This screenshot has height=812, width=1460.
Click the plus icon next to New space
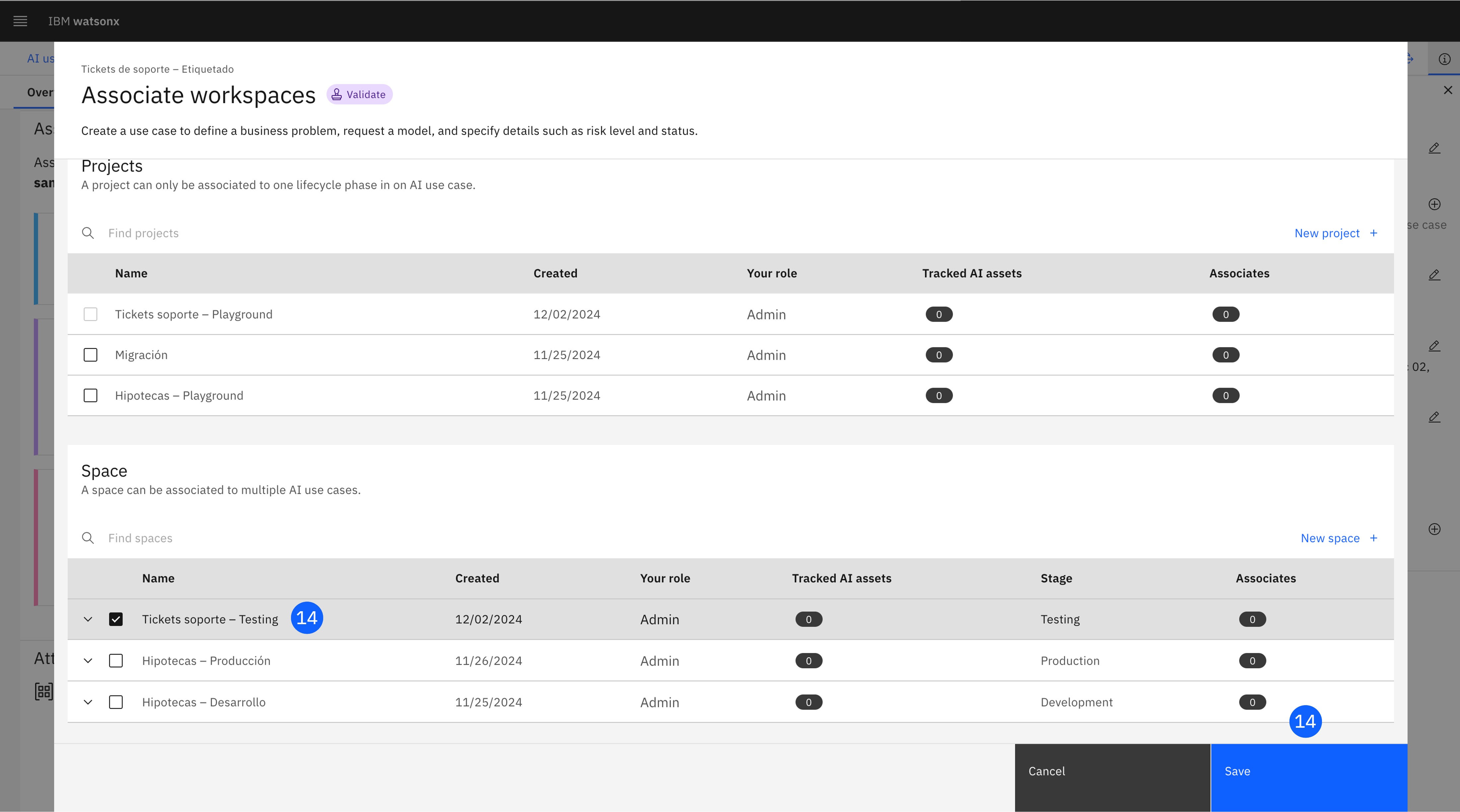(x=1373, y=538)
